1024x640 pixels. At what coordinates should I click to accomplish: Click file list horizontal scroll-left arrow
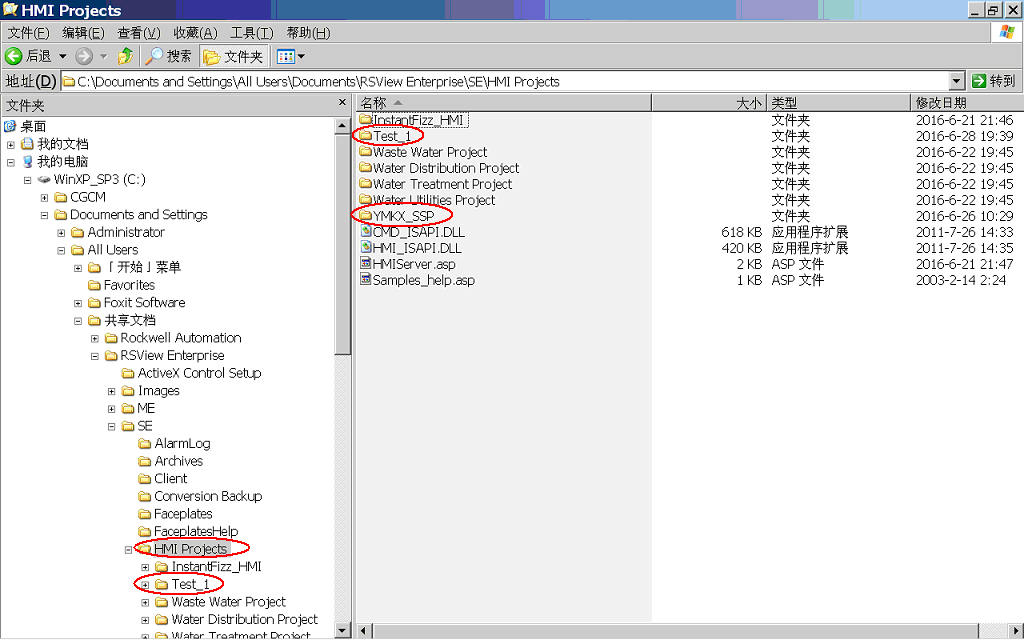[x=364, y=631]
